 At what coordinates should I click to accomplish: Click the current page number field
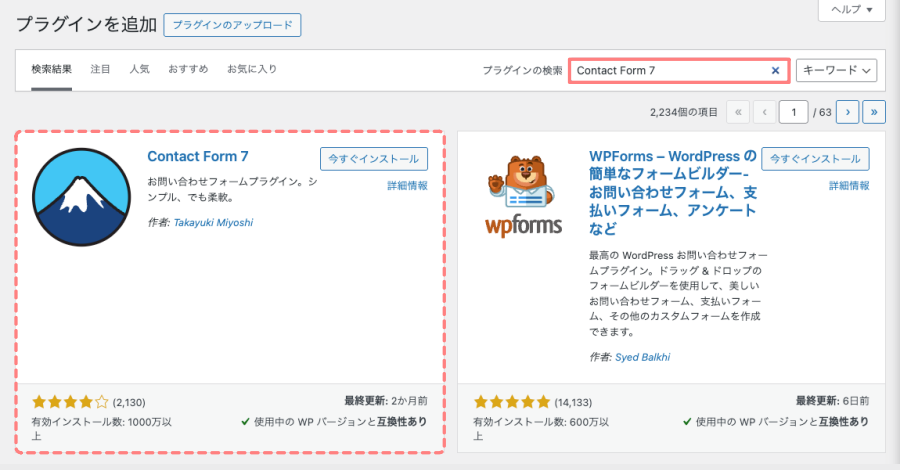pyautogui.click(x=793, y=112)
